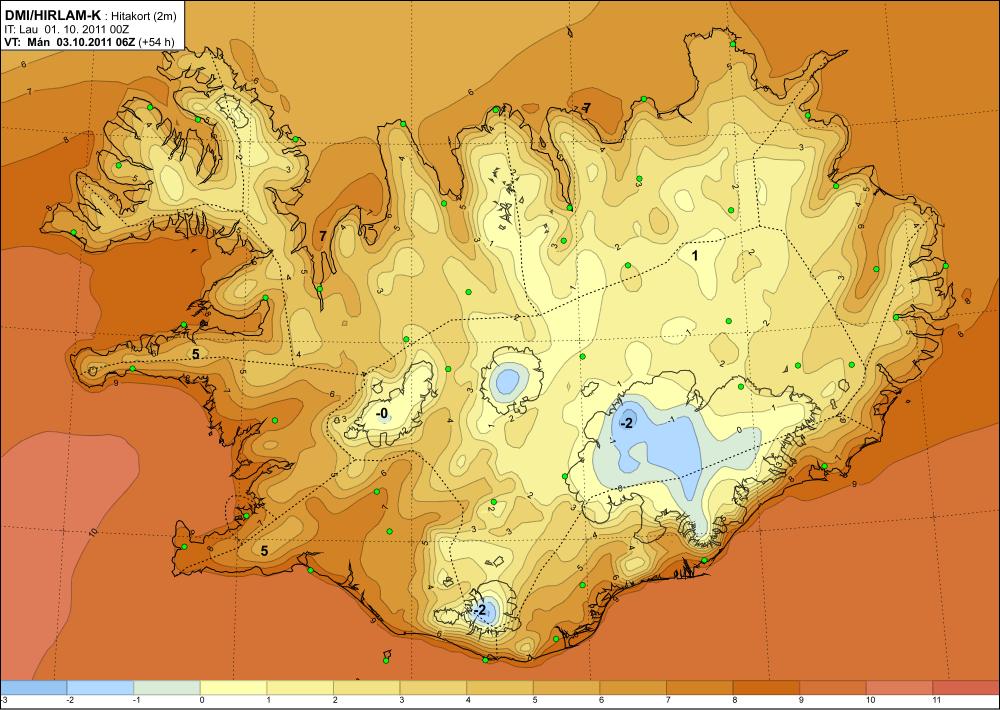Click the "DMI/HIRLAM-K" model title
The image size is (1000, 710).
pyautogui.click(x=52, y=14)
